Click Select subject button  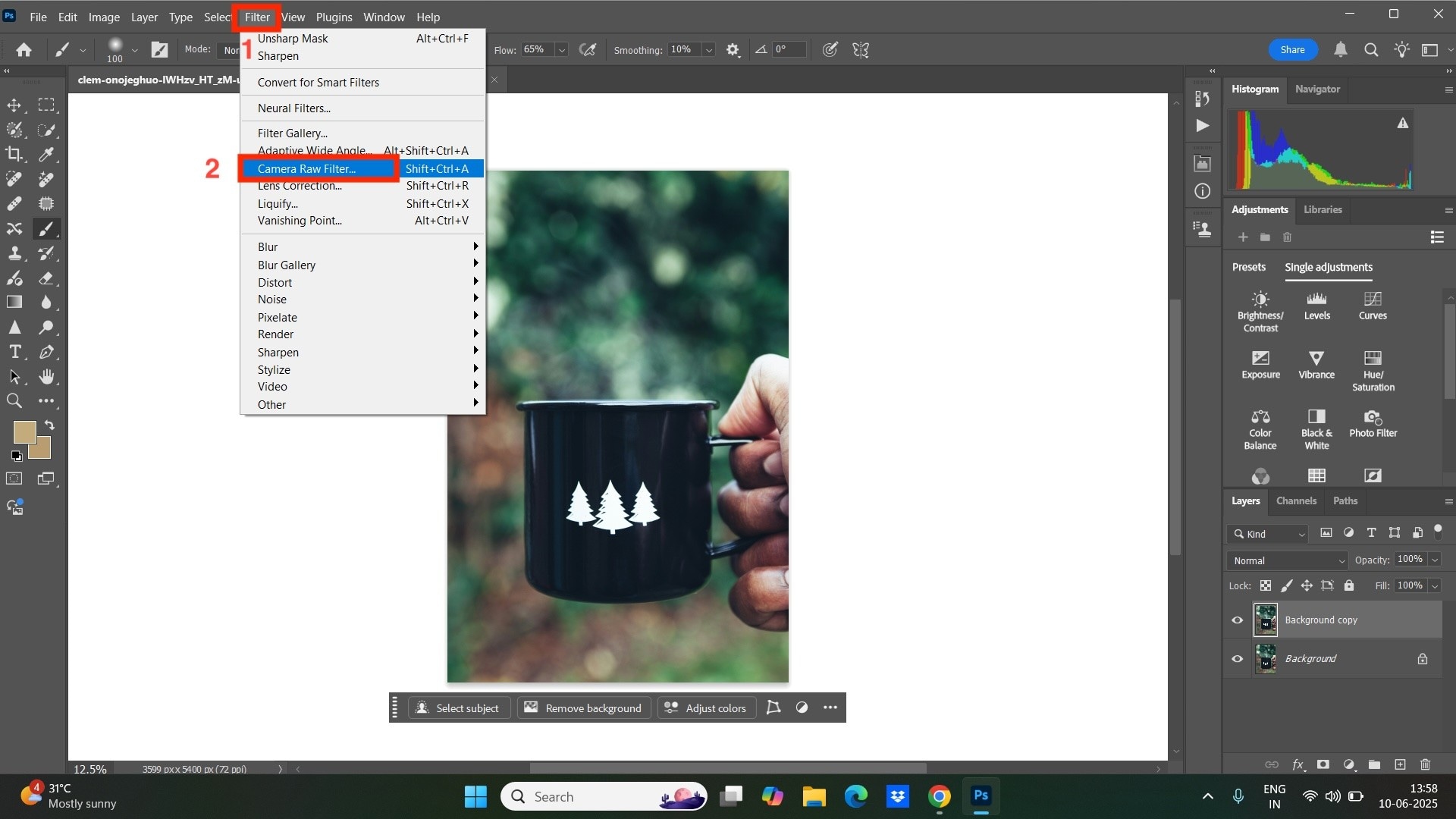click(x=459, y=708)
